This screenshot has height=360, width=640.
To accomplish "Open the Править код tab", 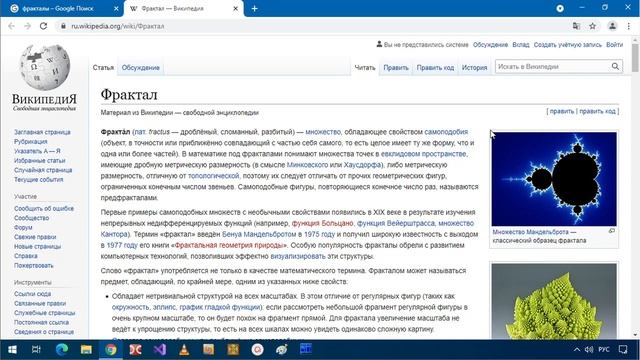I will [x=435, y=68].
